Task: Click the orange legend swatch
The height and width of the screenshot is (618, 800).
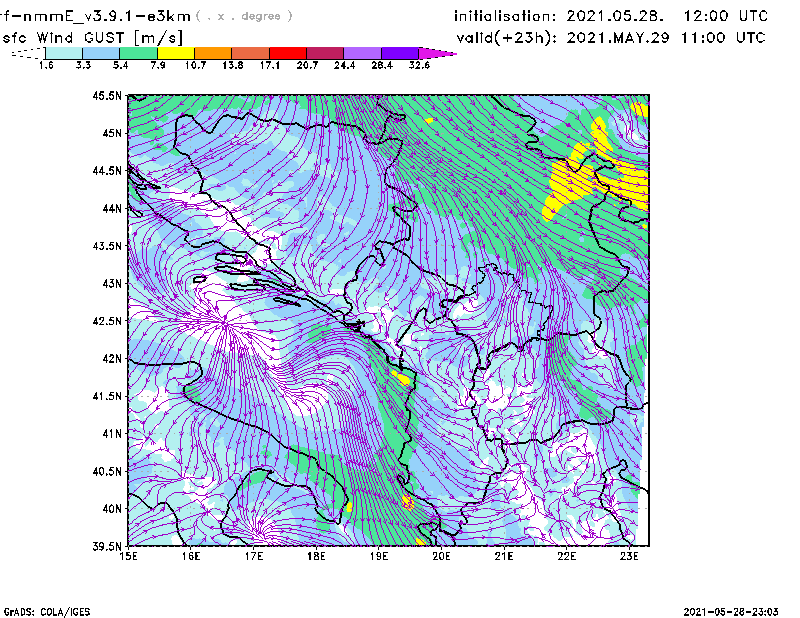Action: 213,53
